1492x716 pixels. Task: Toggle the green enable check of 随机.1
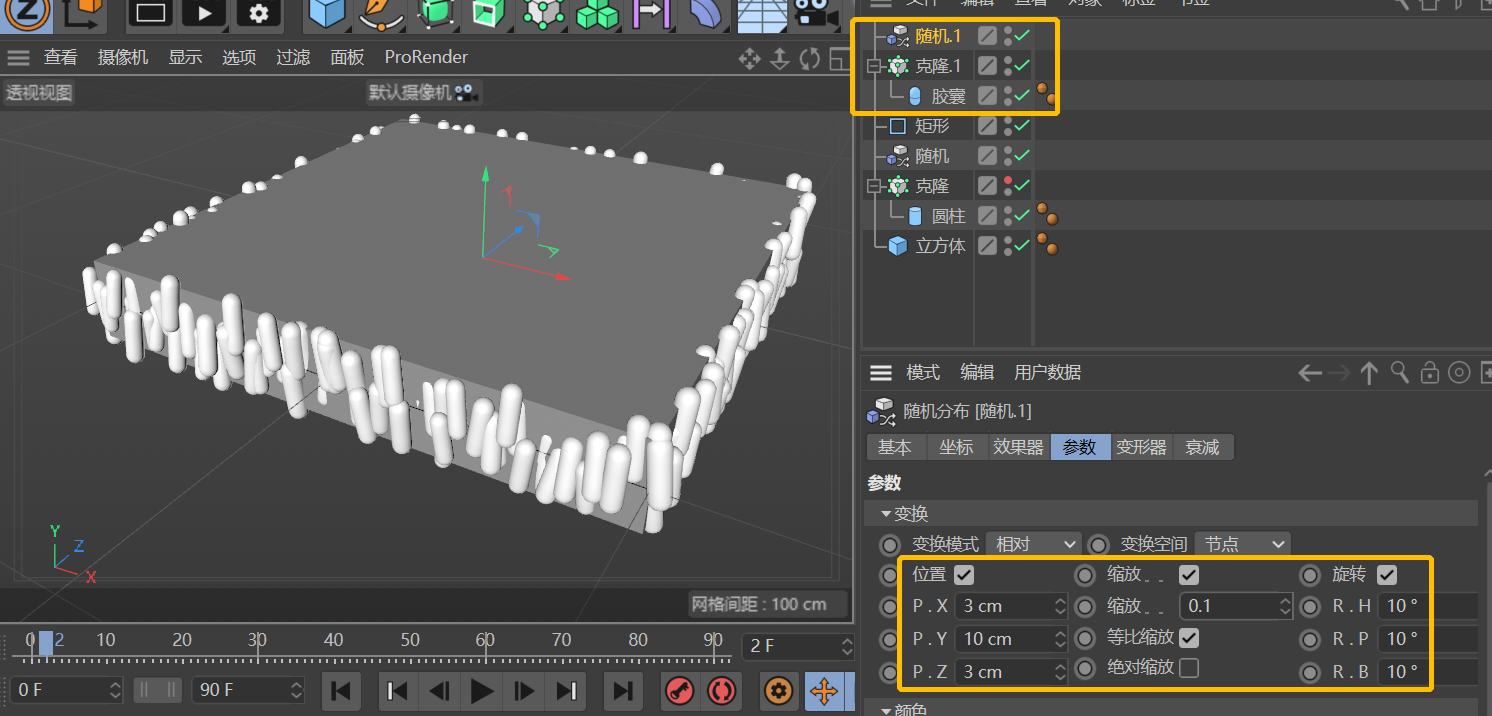click(1022, 36)
